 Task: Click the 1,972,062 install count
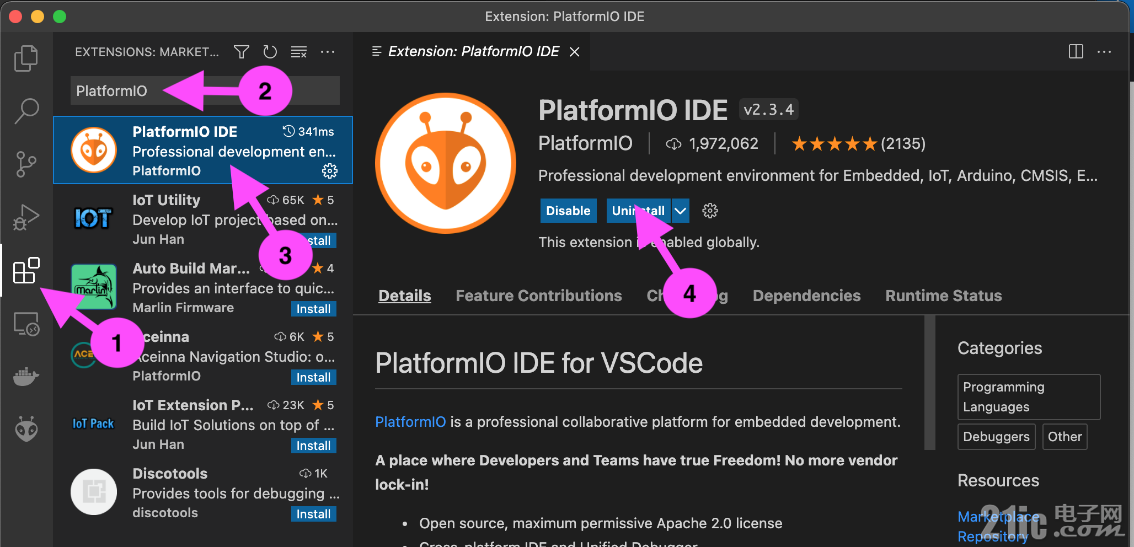712,143
